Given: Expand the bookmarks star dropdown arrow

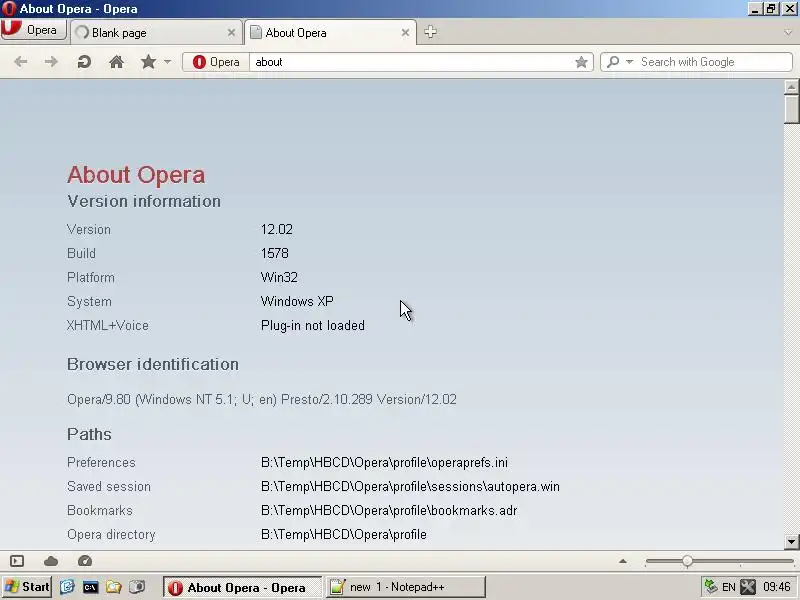Looking at the screenshot, I should (x=167, y=62).
